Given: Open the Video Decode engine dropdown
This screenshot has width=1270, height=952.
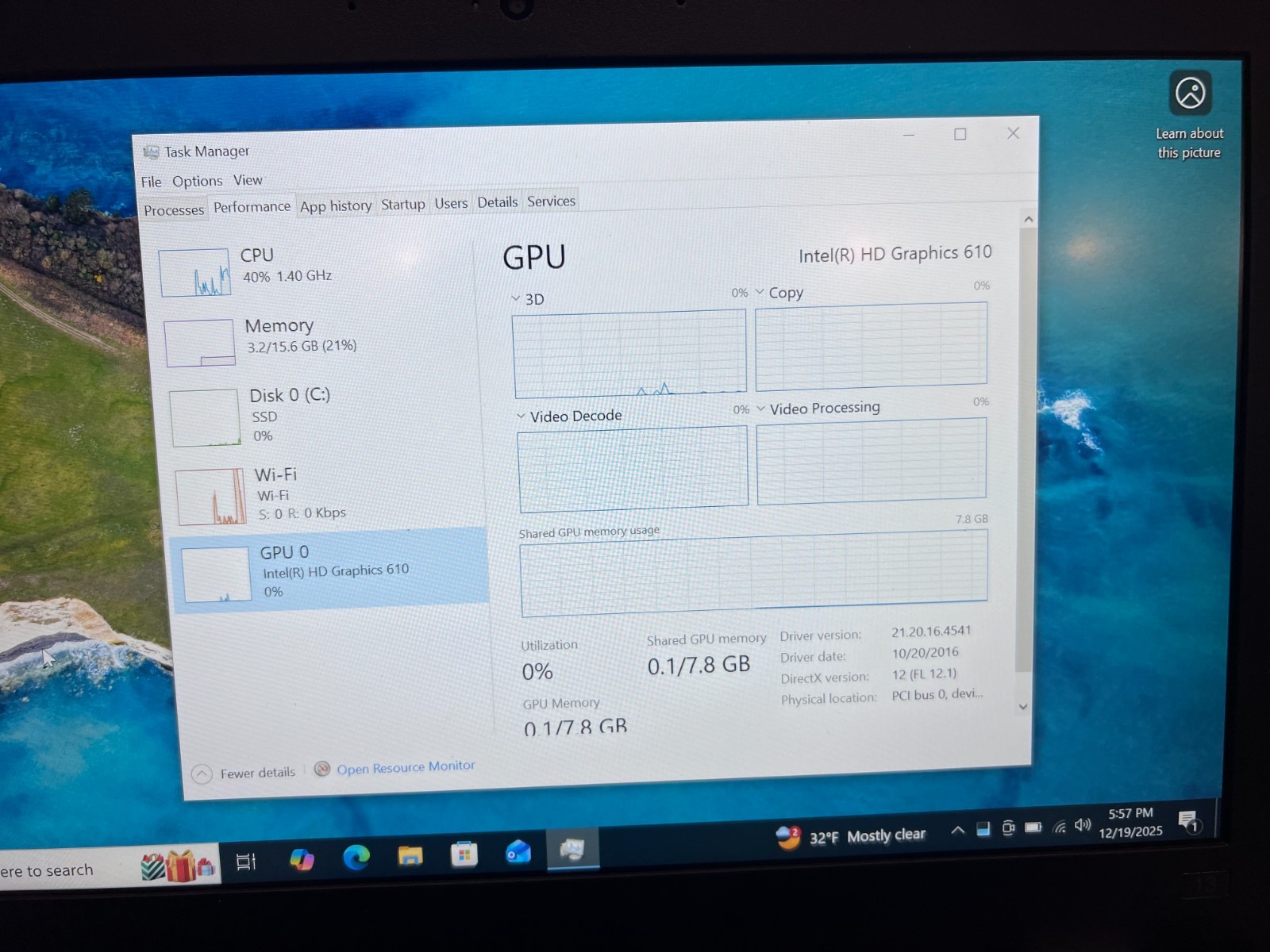Looking at the screenshot, I should [x=521, y=416].
